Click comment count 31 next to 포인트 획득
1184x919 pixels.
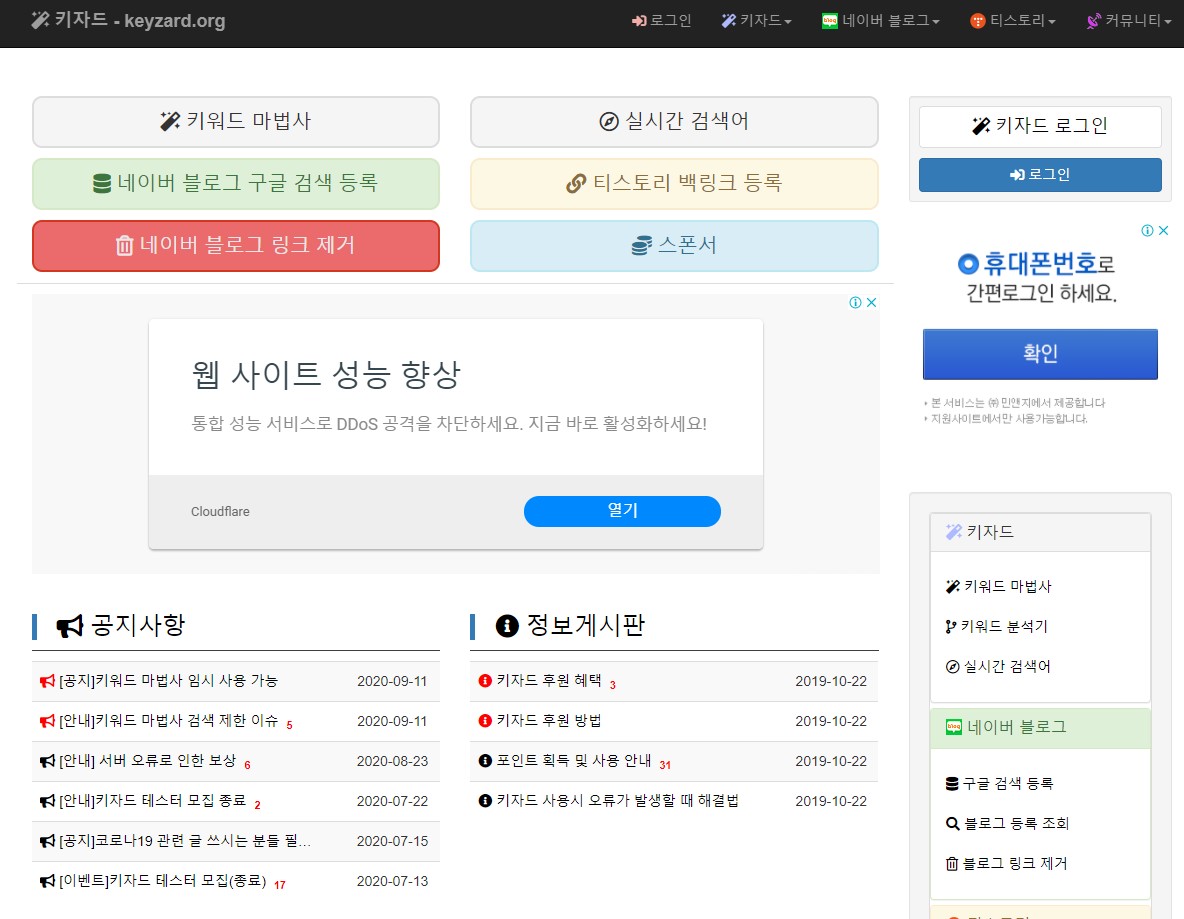[664, 765]
